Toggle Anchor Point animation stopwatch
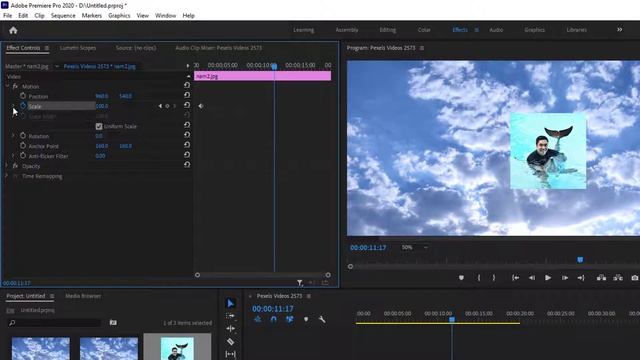This screenshot has width=640, height=360. (23, 146)
